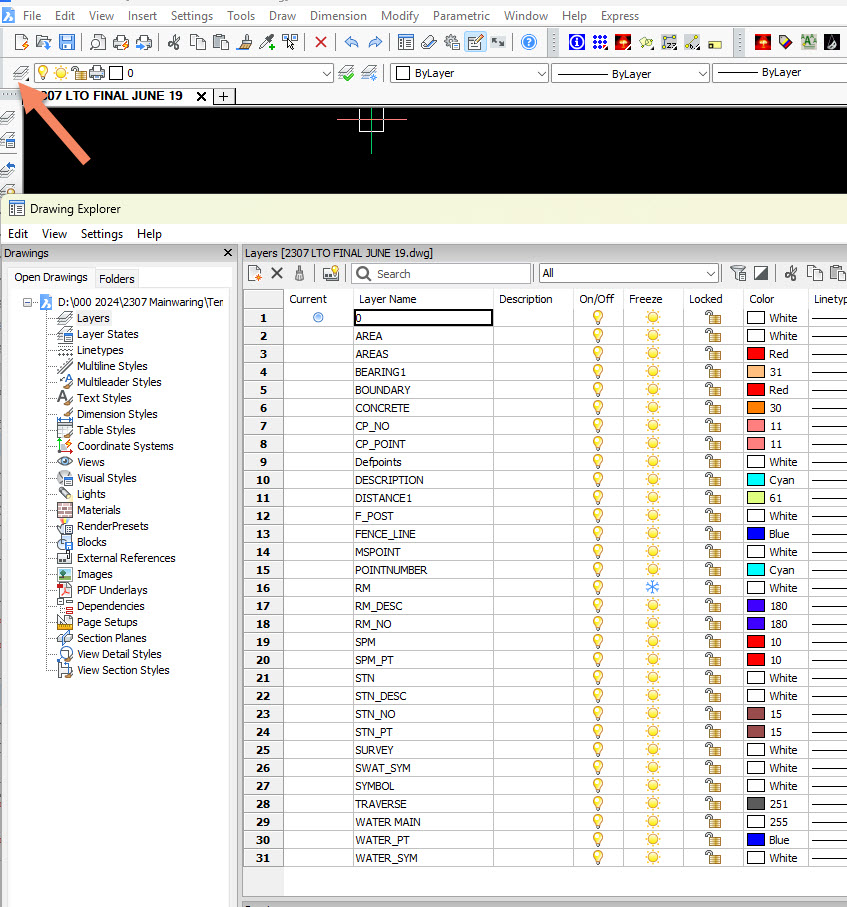847x907 pixels.
Task: Close the 2307 LTO FINAL JUNE 19 tab
Action: point(201,97)
